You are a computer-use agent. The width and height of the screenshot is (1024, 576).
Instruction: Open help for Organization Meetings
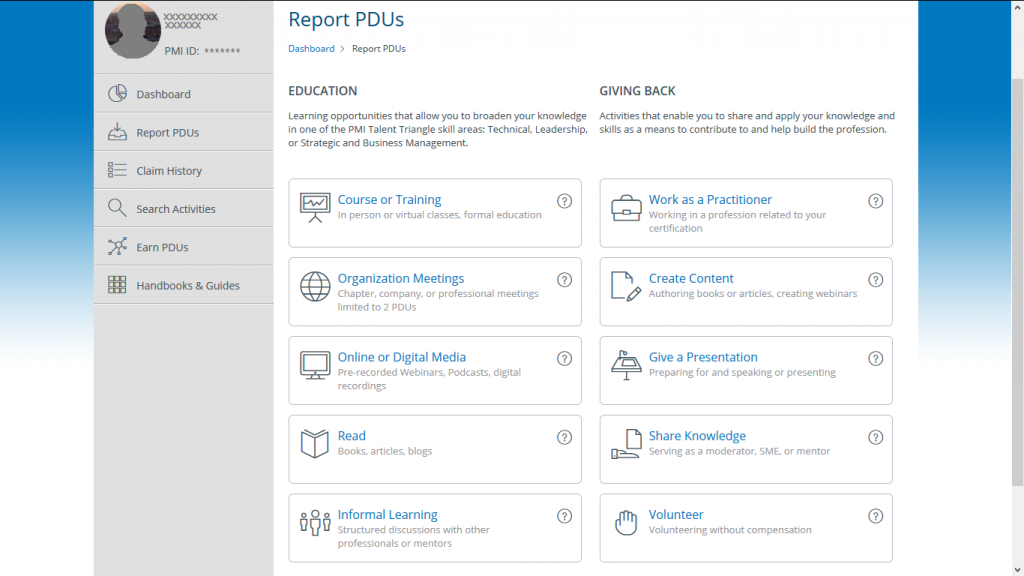(x=564, y=280)
